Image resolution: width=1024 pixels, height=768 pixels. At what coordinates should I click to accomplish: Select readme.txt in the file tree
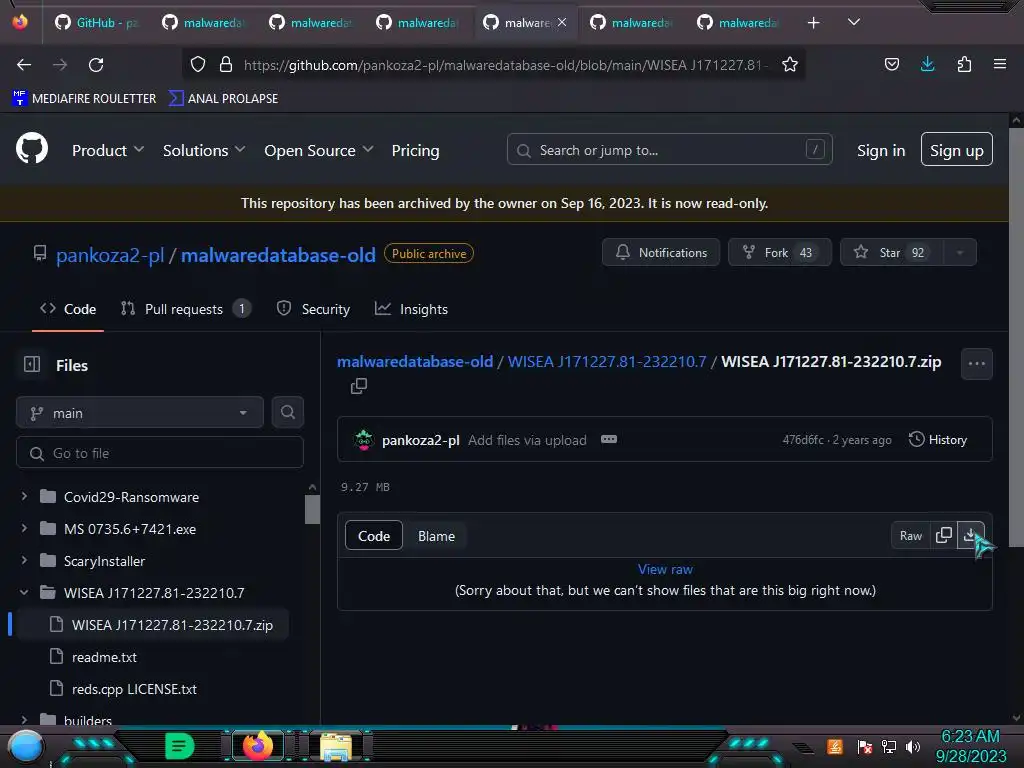coord(104,657)
